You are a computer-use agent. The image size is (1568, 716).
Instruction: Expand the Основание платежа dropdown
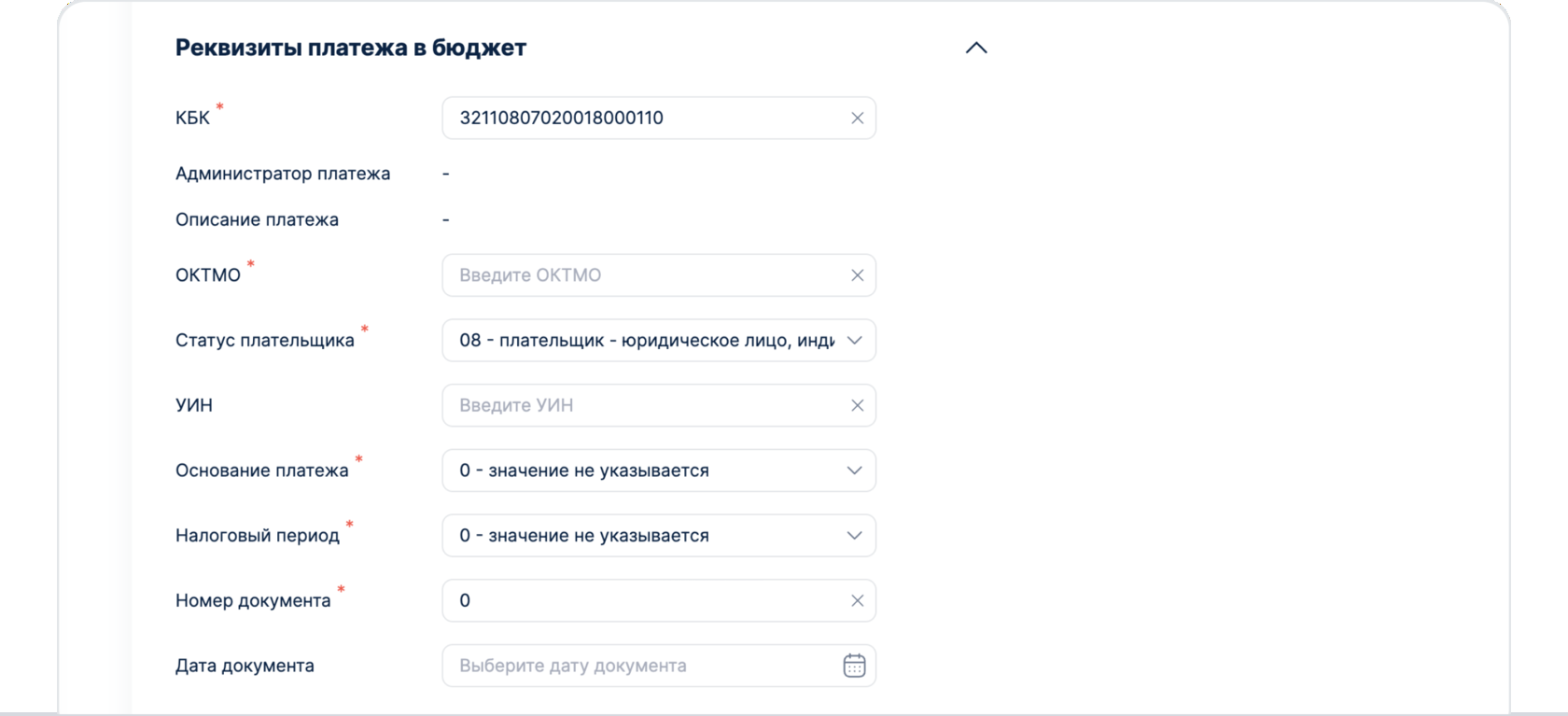click(x=658, y=470)
